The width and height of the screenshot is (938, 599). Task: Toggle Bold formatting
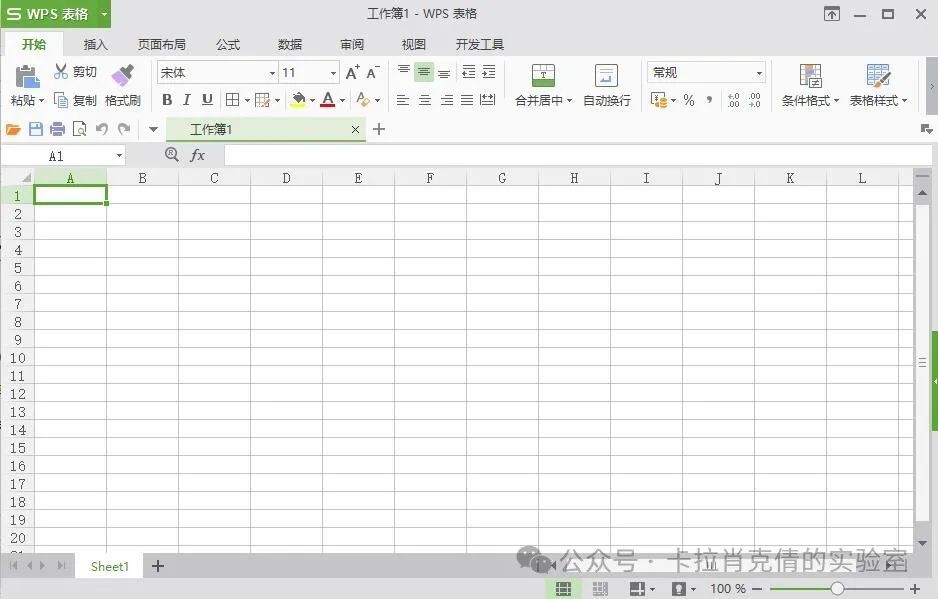[x=167, y=100]
